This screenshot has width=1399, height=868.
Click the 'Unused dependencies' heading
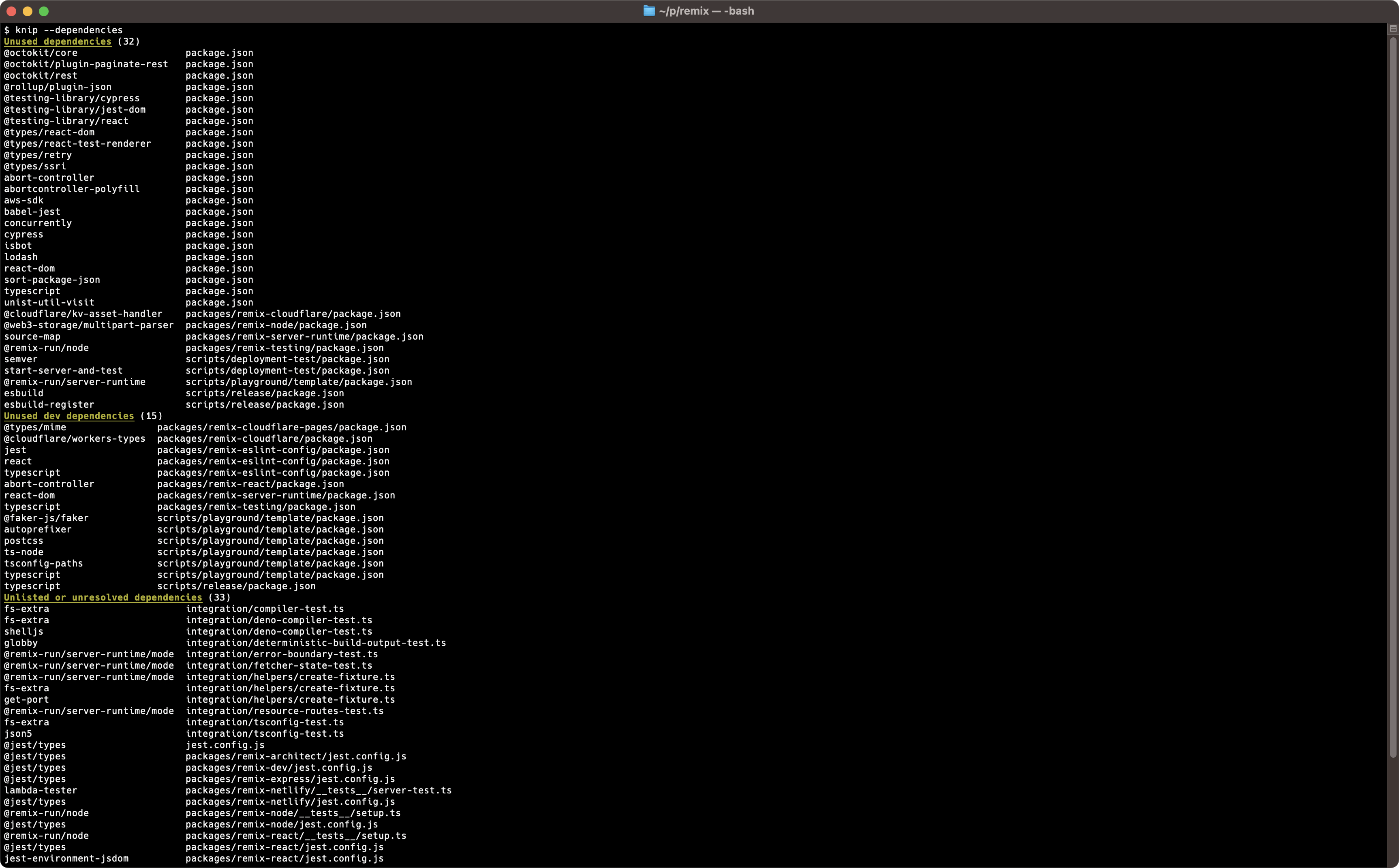58,41
